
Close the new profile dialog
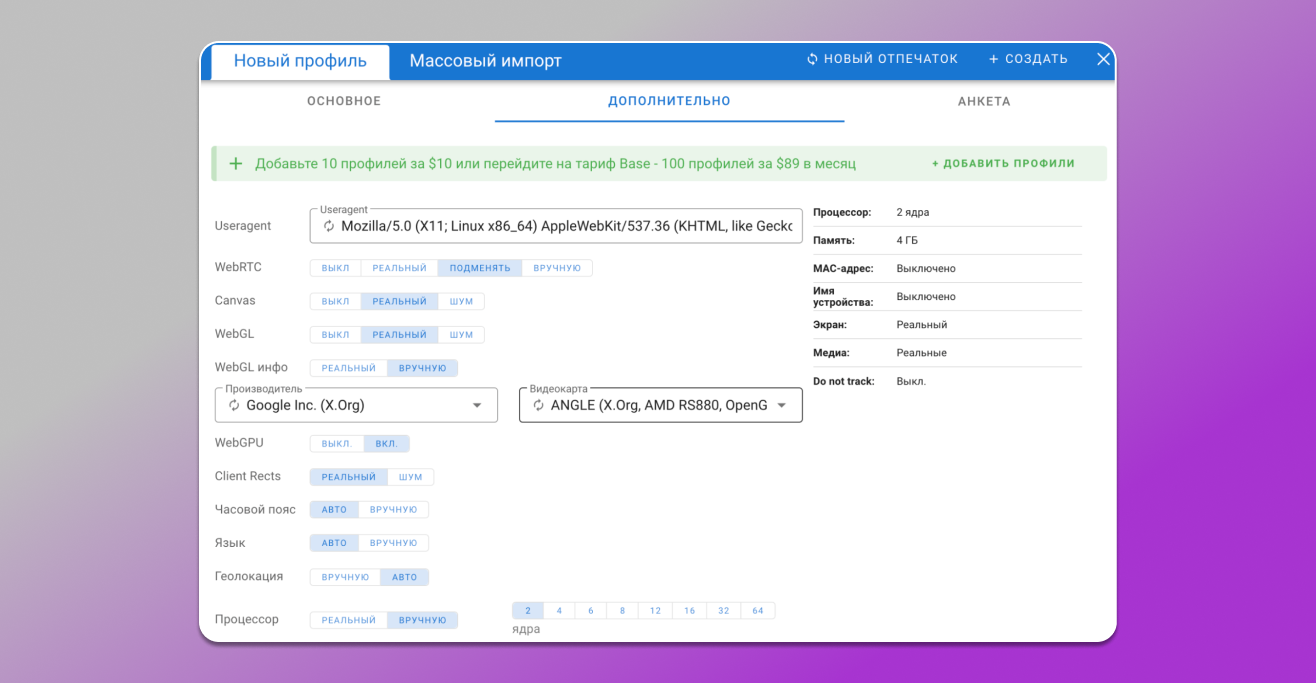tap(1103, 59)
